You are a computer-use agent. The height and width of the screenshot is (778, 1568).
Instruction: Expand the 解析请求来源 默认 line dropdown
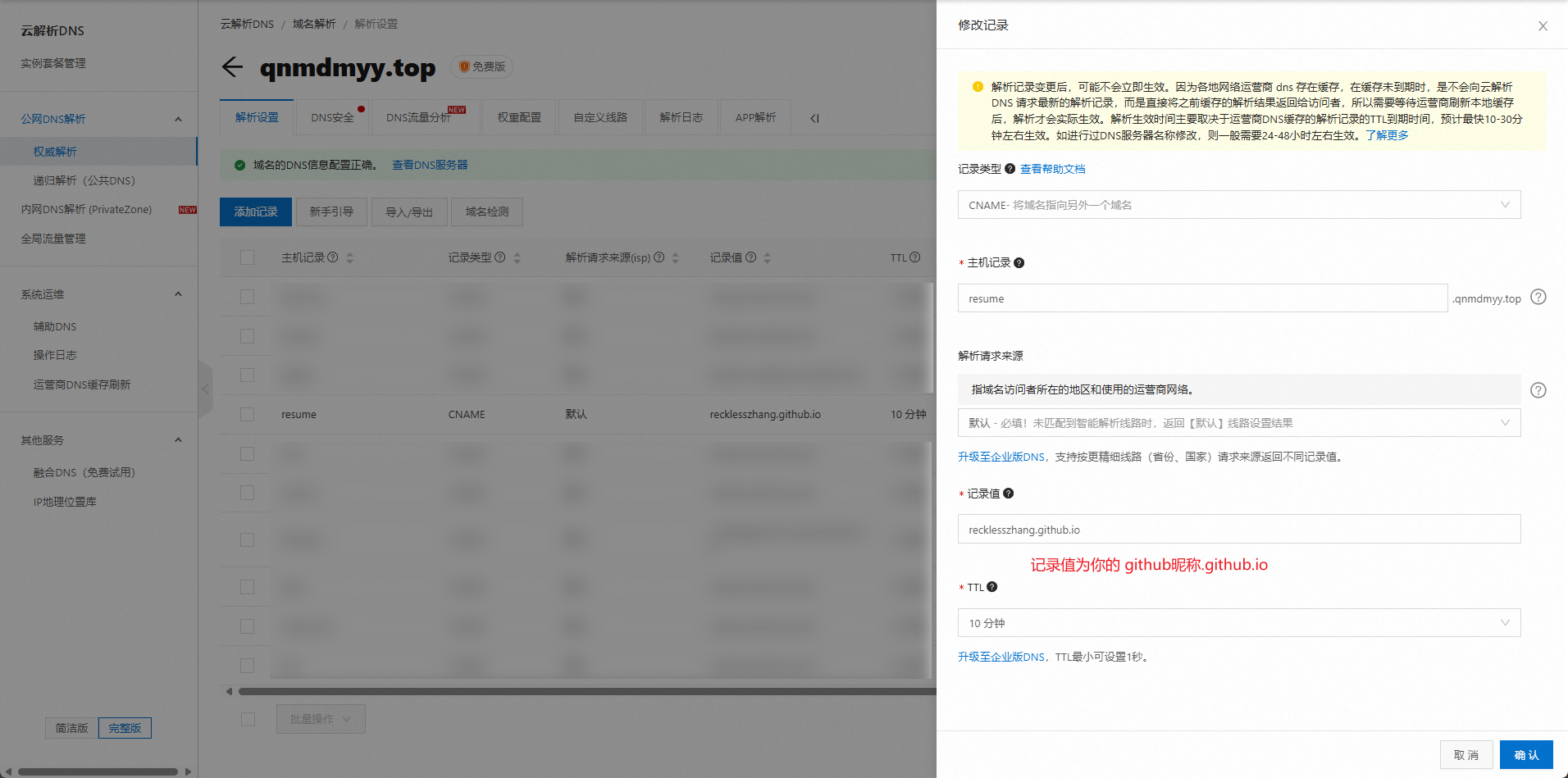[x=1238, y=423]
